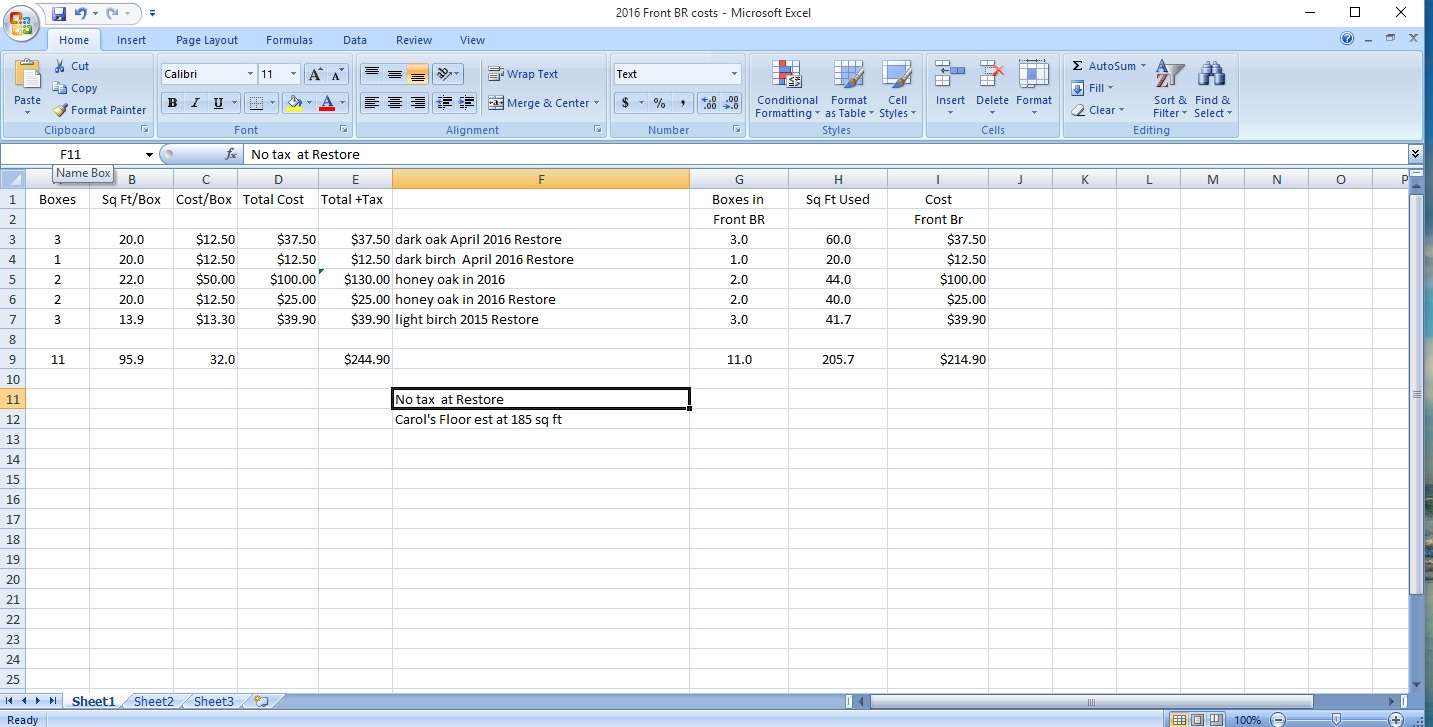Increase decimal places
Image resolution: width=1433 pixels, height=727 pixels.
[708, 103]
